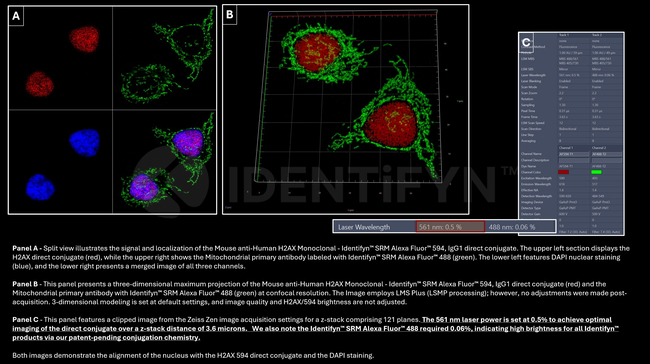Screen dimensions: 650x364
Task: Click the empty Channel 1 description field
Action: pyautogui.click(x=574, y=160)
